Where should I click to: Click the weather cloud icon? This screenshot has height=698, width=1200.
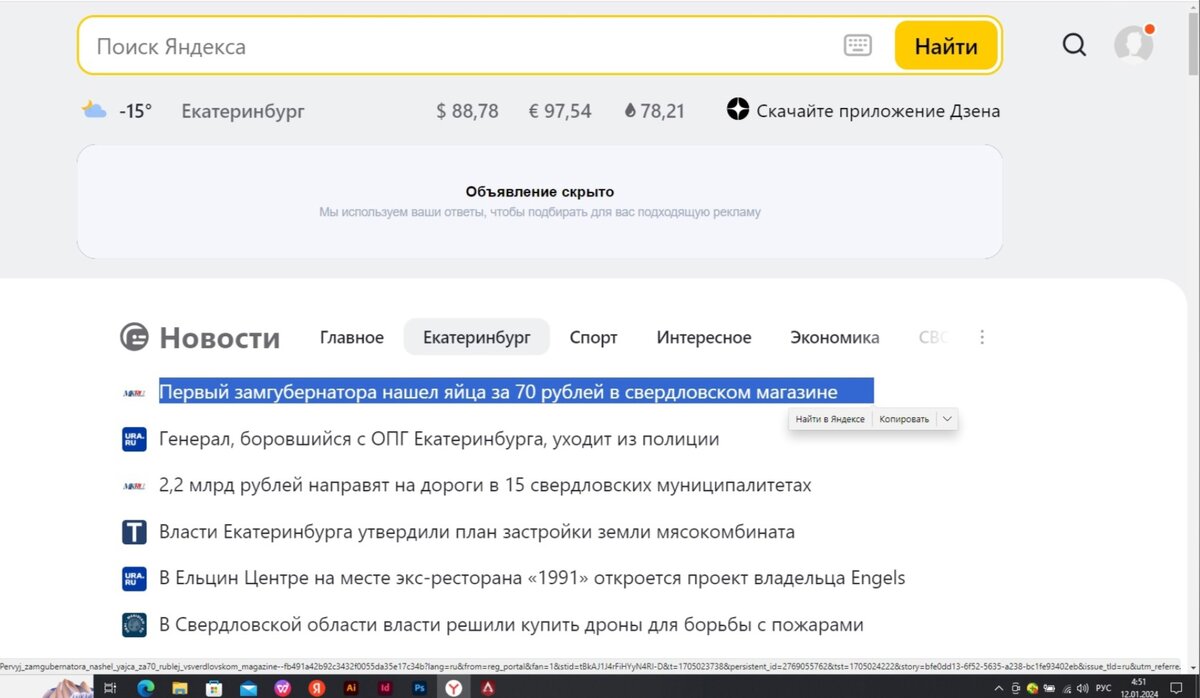94,110
